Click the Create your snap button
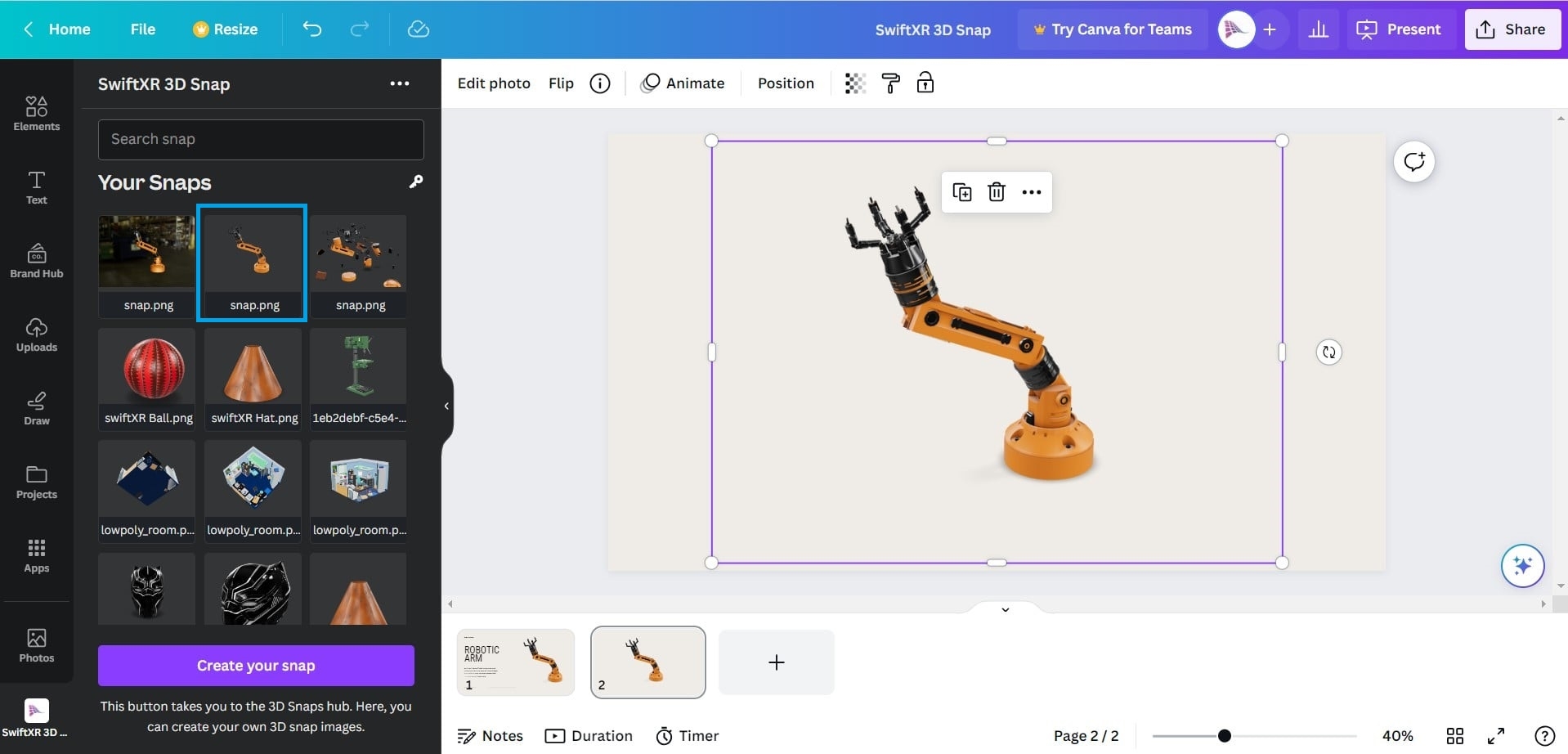This screenshot has width=1568, height=754. (x=256, y=666)
